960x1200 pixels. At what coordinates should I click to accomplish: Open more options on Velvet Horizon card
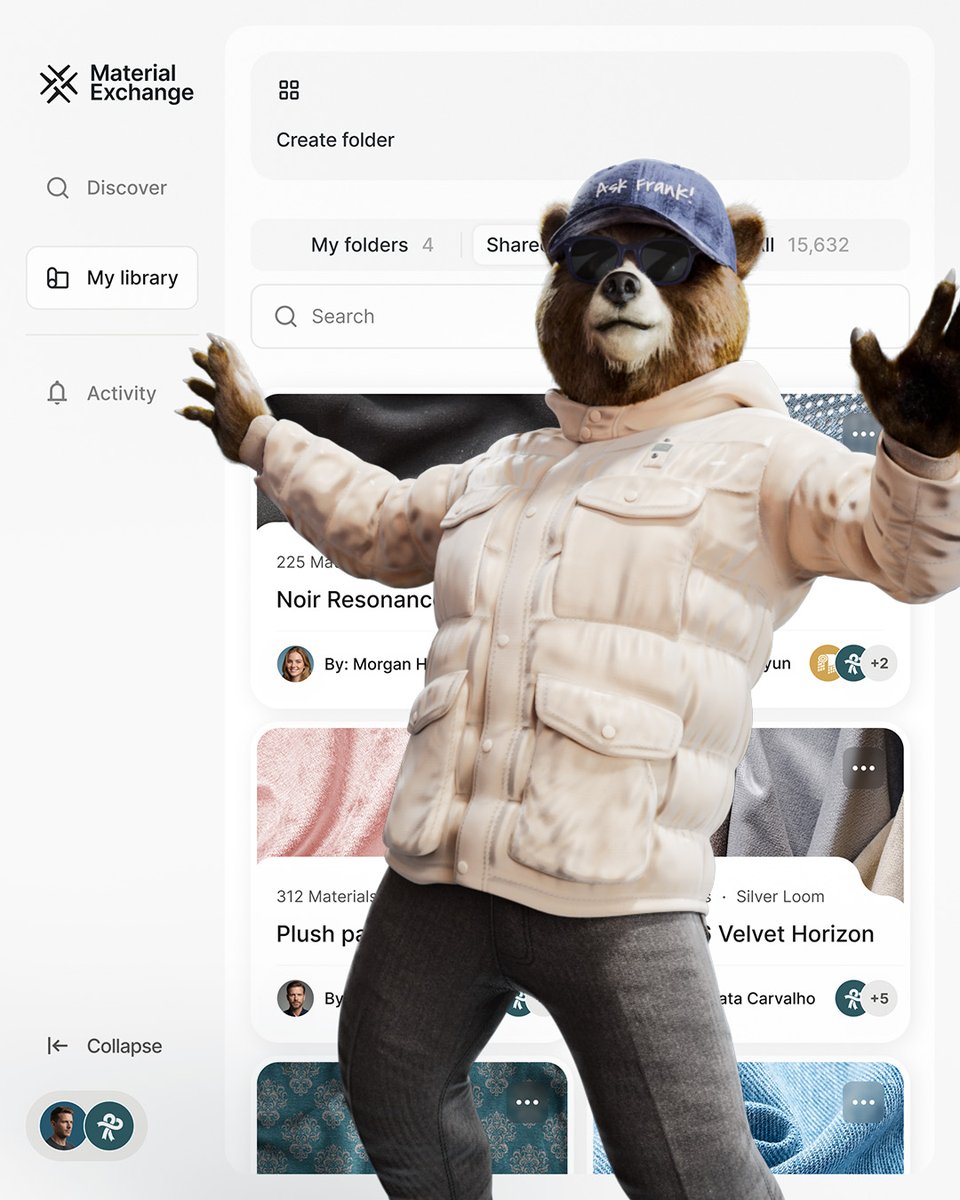tap(863, 768)
